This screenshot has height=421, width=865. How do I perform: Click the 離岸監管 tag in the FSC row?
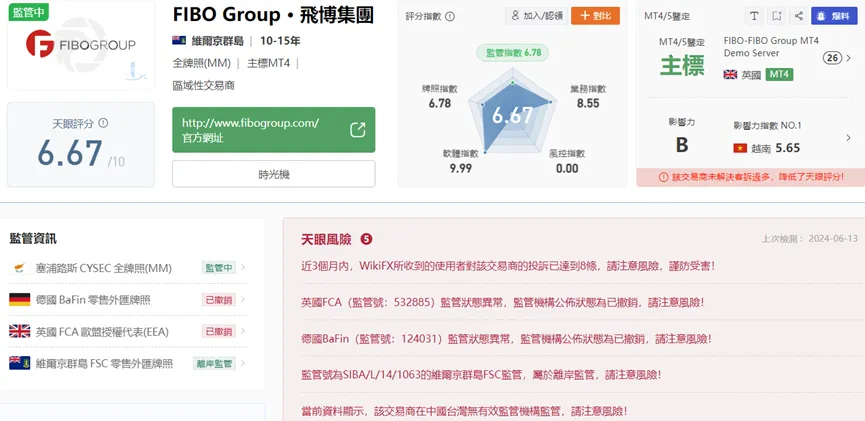(214, 363)
